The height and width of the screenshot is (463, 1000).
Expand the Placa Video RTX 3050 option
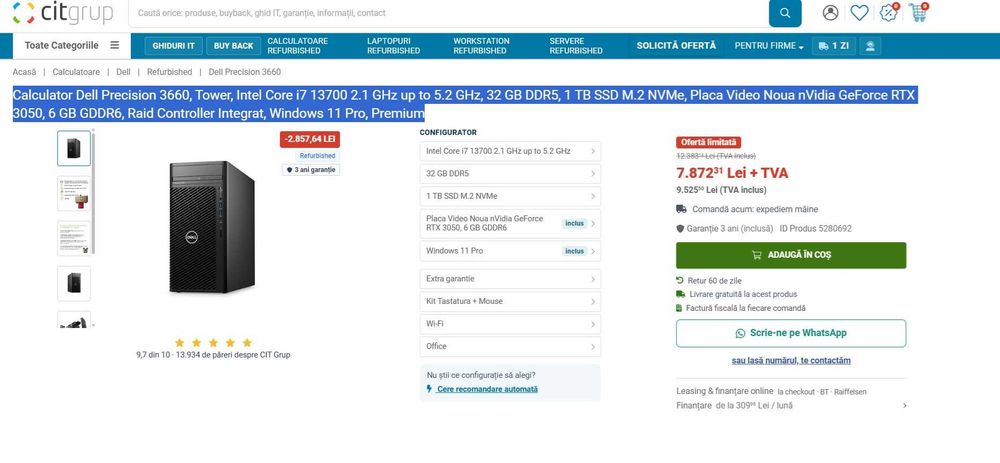click(x=510, y=223)
